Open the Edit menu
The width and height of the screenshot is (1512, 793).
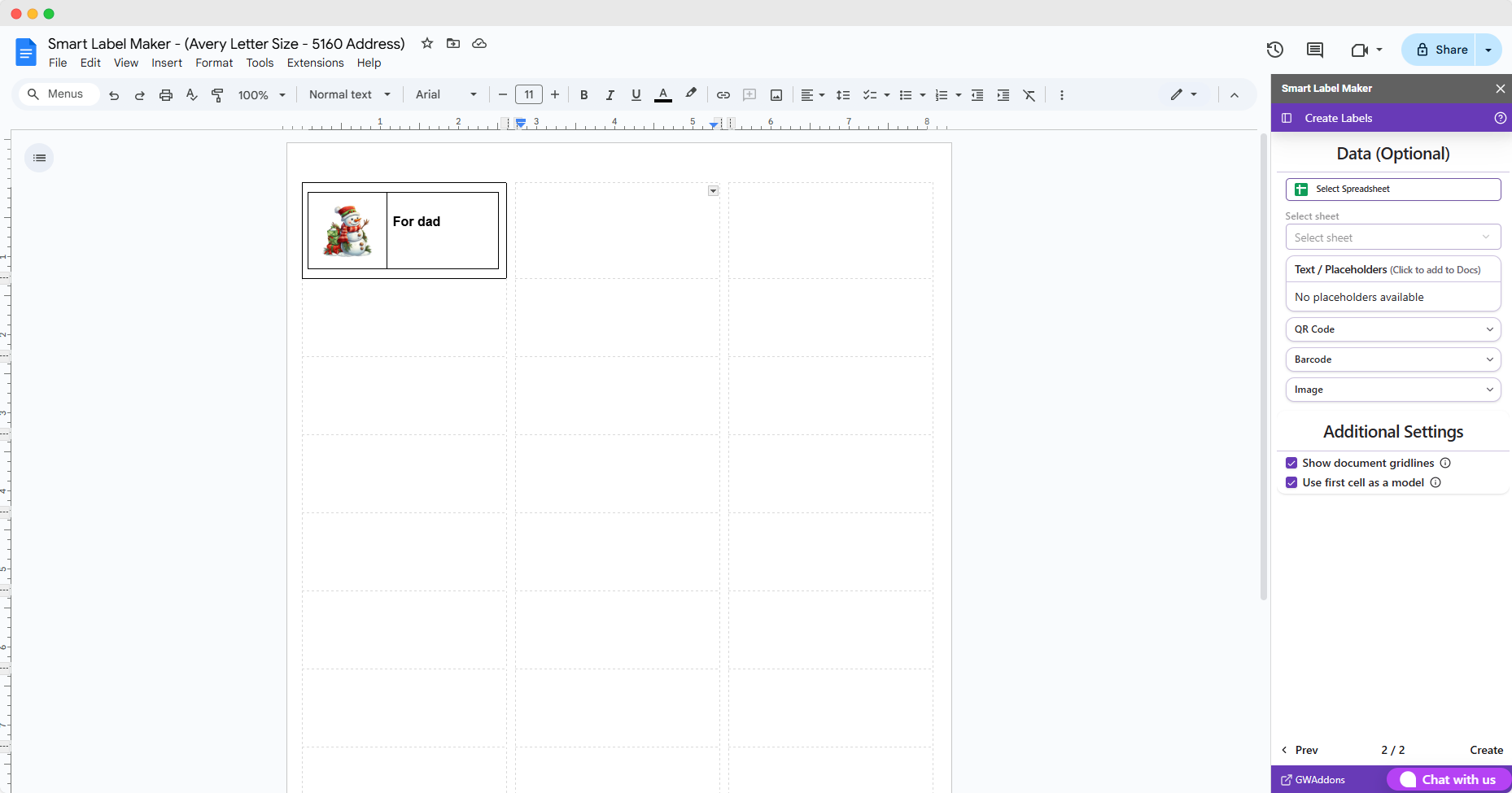coord(90,63)
